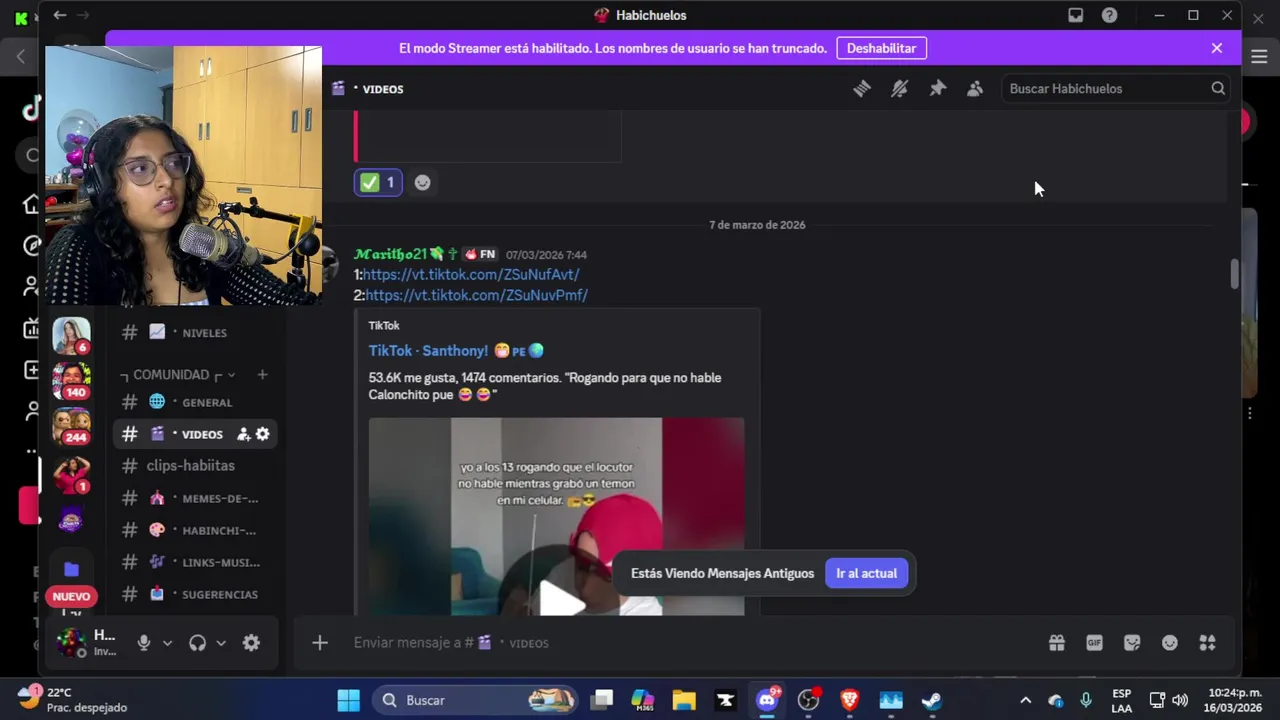Click the Enviar mensaje input field
The image size is (1280, 720).
690,643
